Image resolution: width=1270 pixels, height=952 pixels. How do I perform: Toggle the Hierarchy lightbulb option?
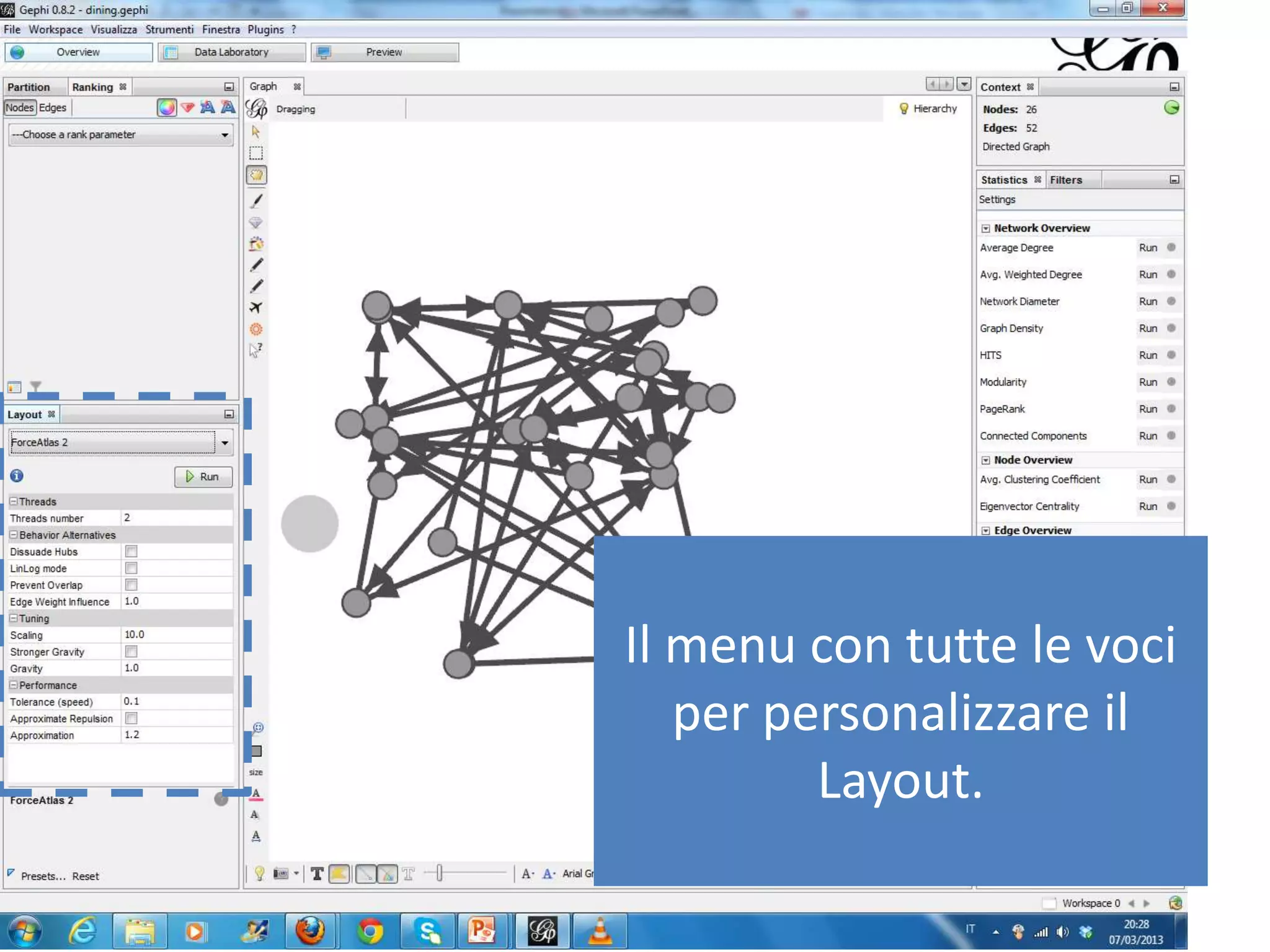[x=928, y=108]
